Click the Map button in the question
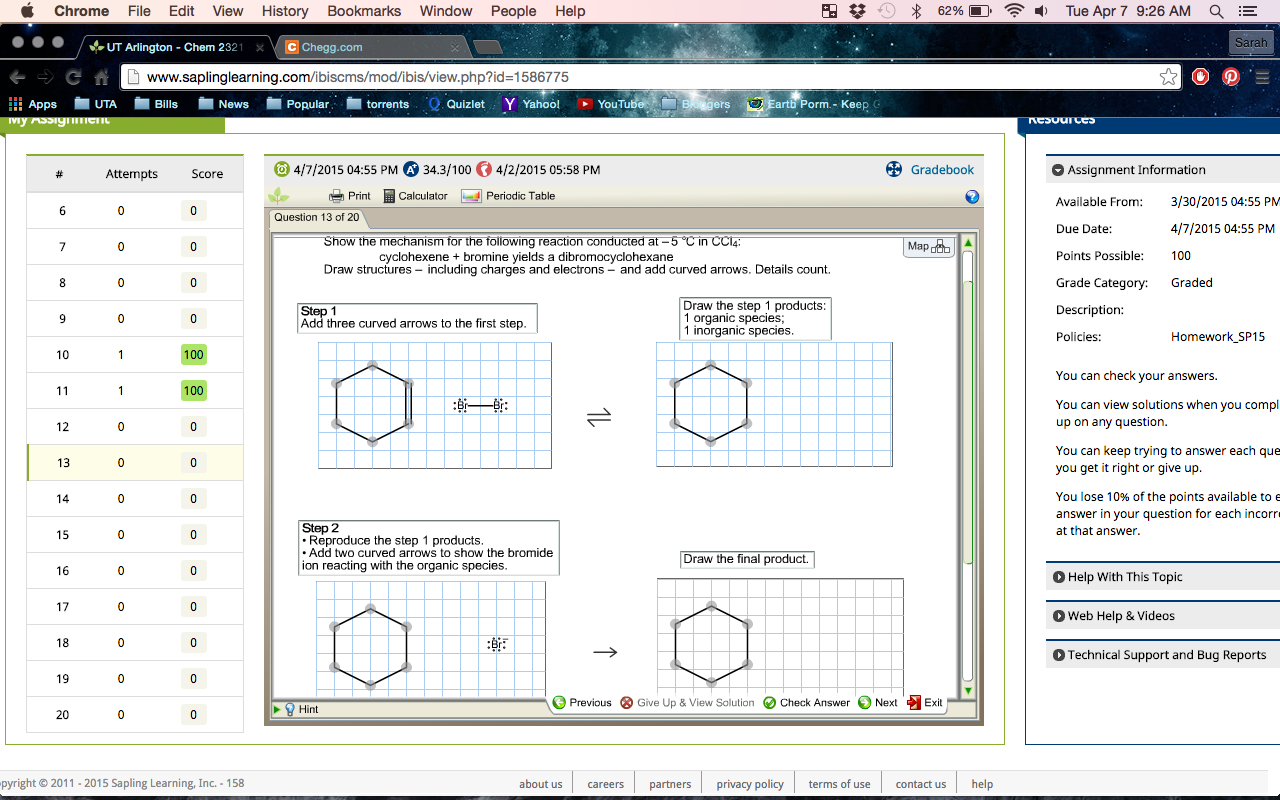Screen dimensions: 1280x800 tap(929, 246)
